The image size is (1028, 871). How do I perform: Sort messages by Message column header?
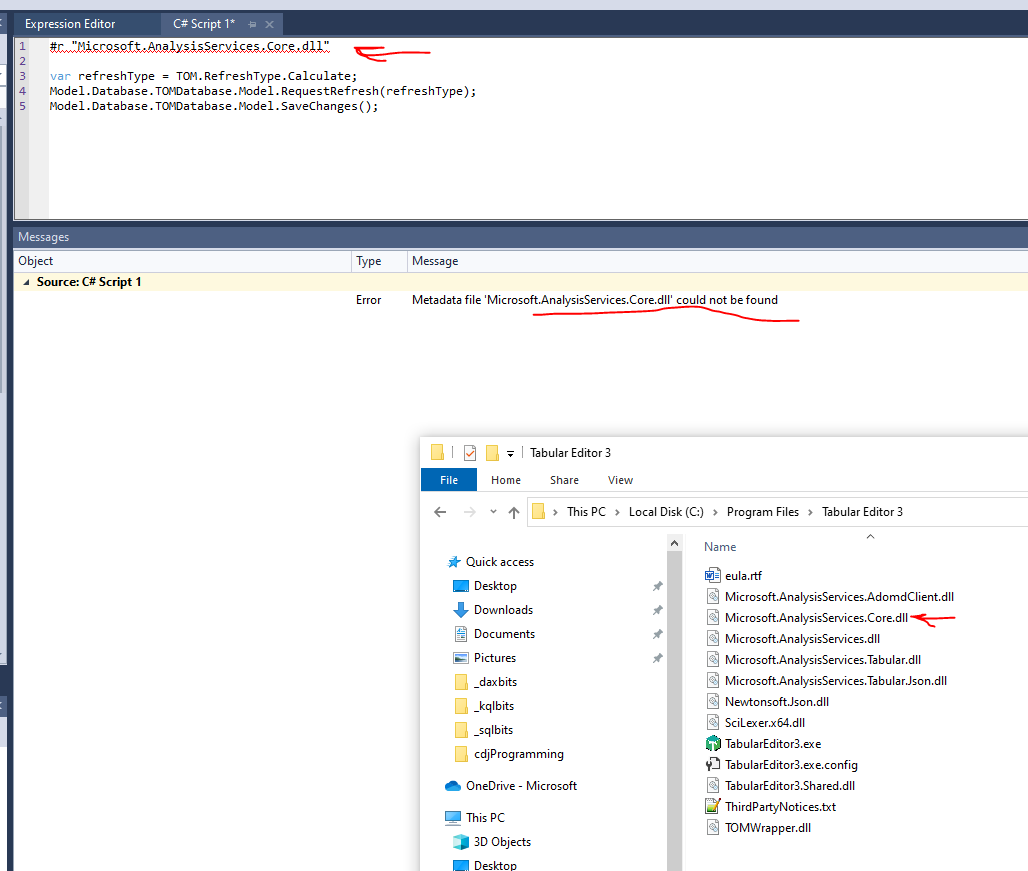tap(717, 261)
